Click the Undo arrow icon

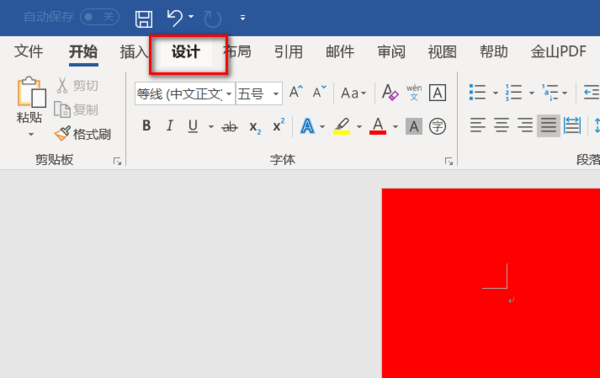click(175, 18)
